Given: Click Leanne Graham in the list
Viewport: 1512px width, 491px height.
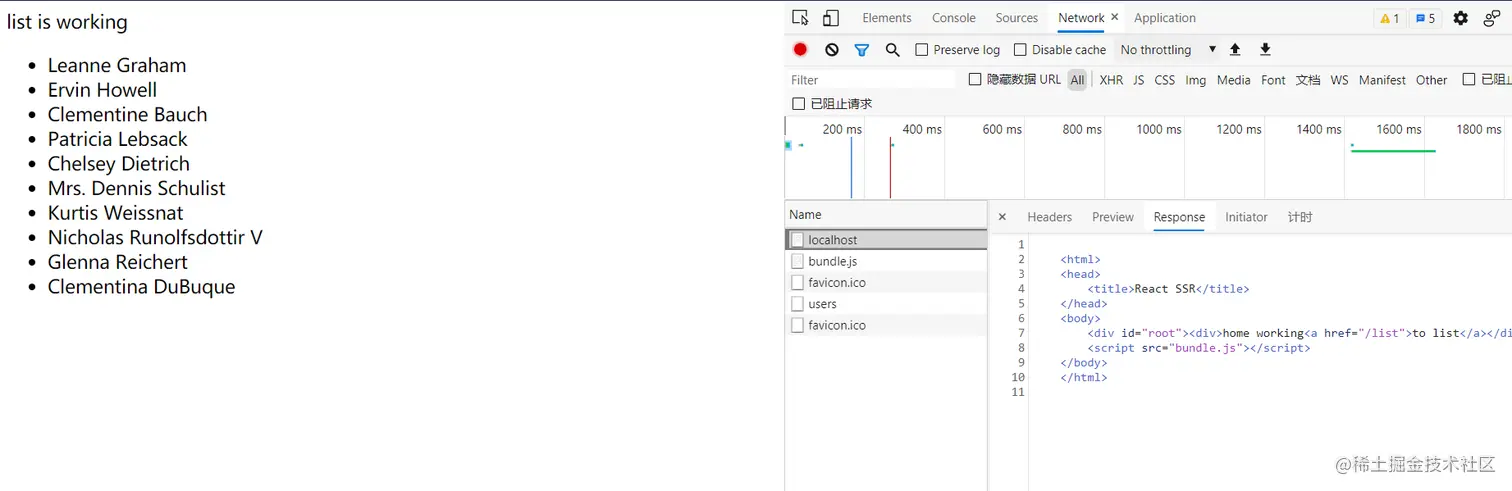Looking at the screenshot, I should [117, 65].
